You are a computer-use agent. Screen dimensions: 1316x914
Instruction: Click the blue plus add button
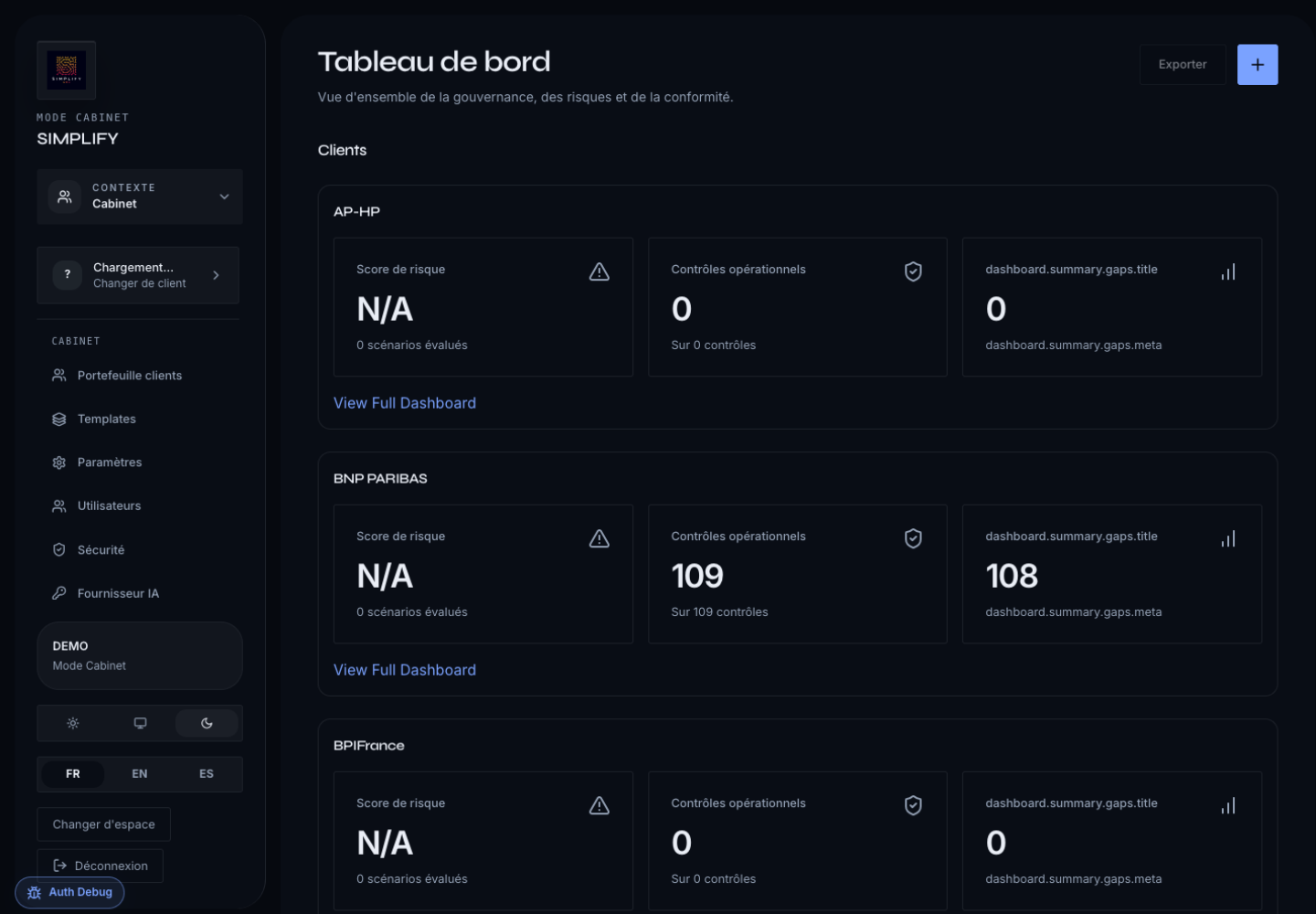1258,65
